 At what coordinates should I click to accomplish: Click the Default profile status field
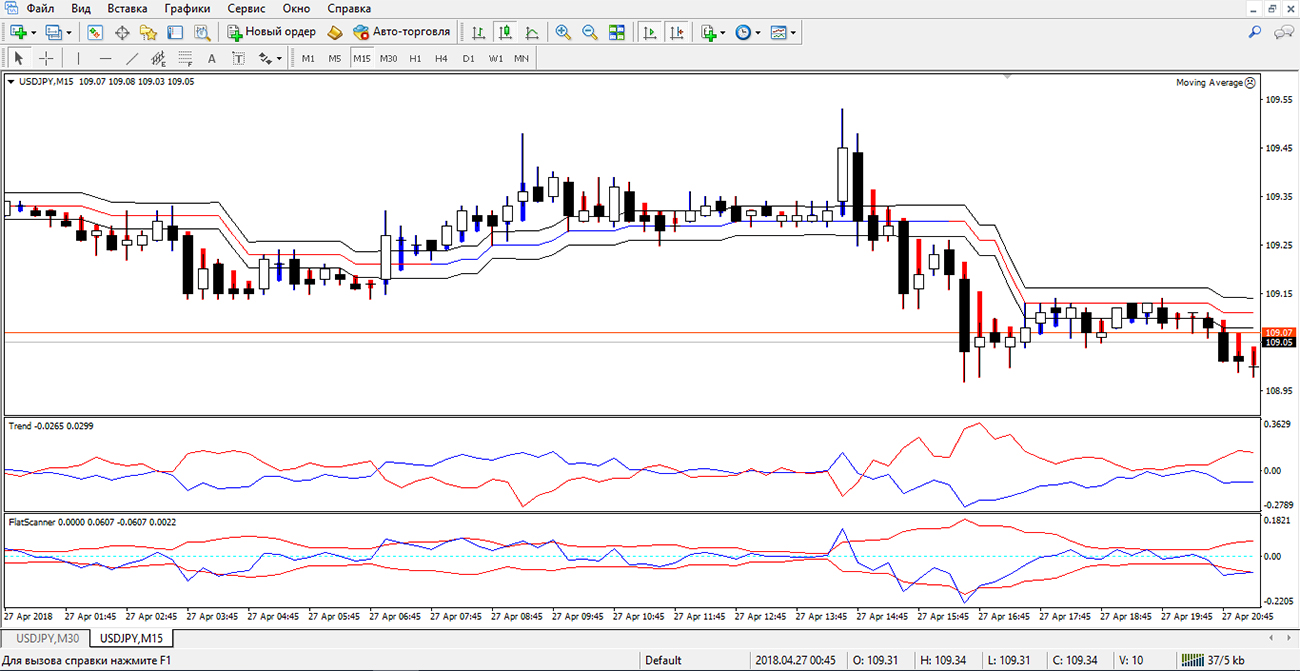click(664, 660)
